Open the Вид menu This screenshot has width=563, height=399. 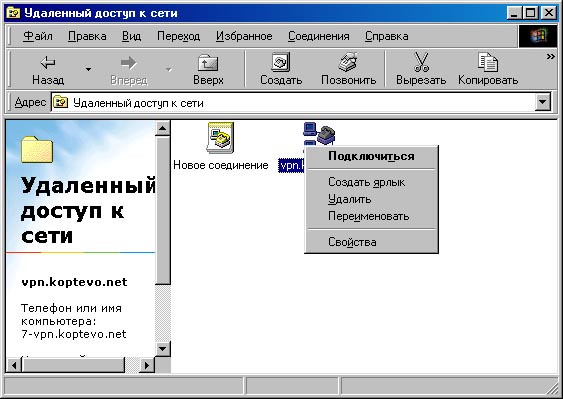(x=131, y=36)
